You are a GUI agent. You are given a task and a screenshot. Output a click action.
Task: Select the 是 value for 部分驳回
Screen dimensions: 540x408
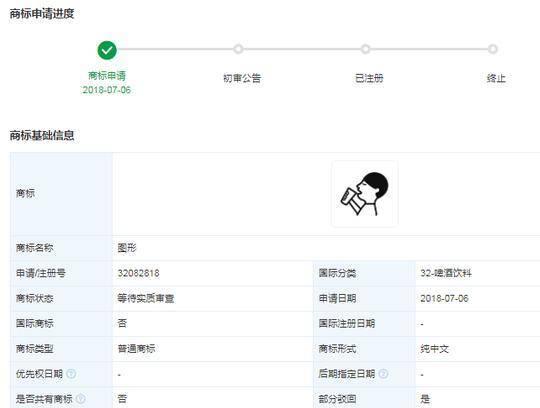click(x=425, y=399)
